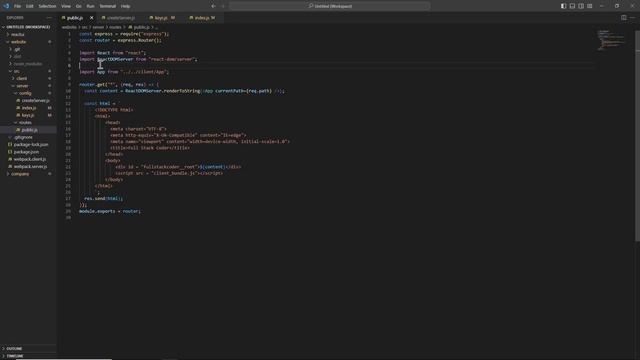640x360 pixels.
Task: Open the .gitignore file
Action: [29, 137]
